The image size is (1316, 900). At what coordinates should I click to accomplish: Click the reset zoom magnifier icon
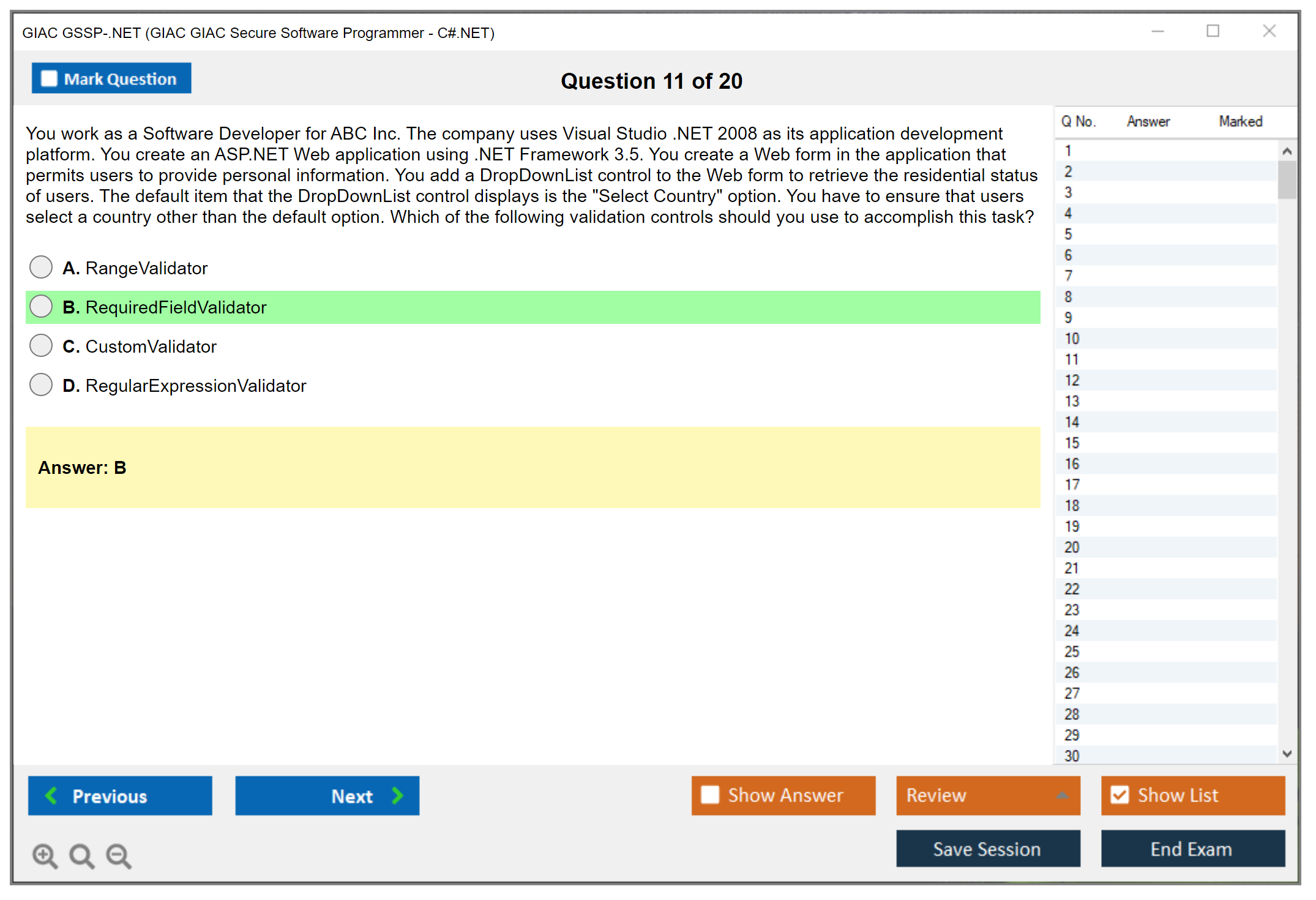tap(81, 855)
